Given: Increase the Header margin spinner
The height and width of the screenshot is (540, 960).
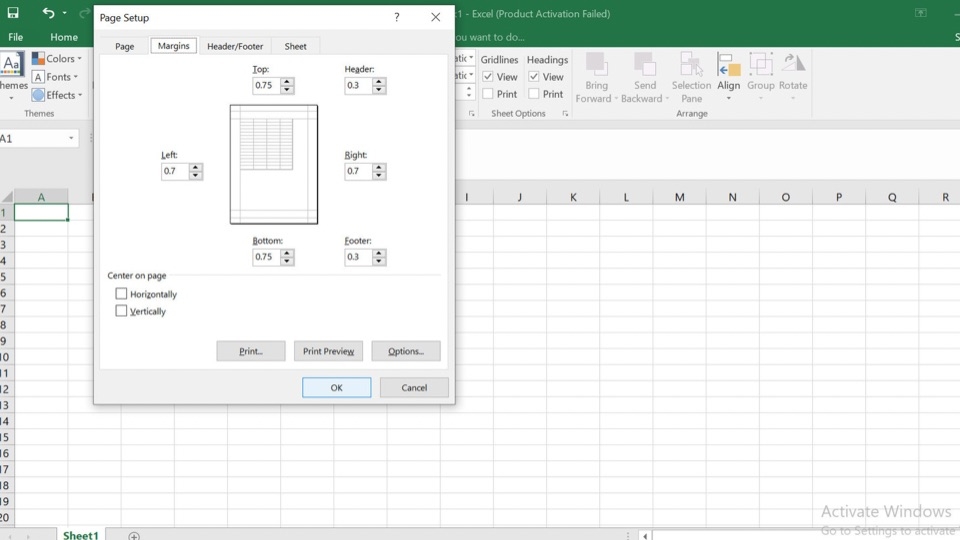Looking at the screenshot, I should coord(379,81).
